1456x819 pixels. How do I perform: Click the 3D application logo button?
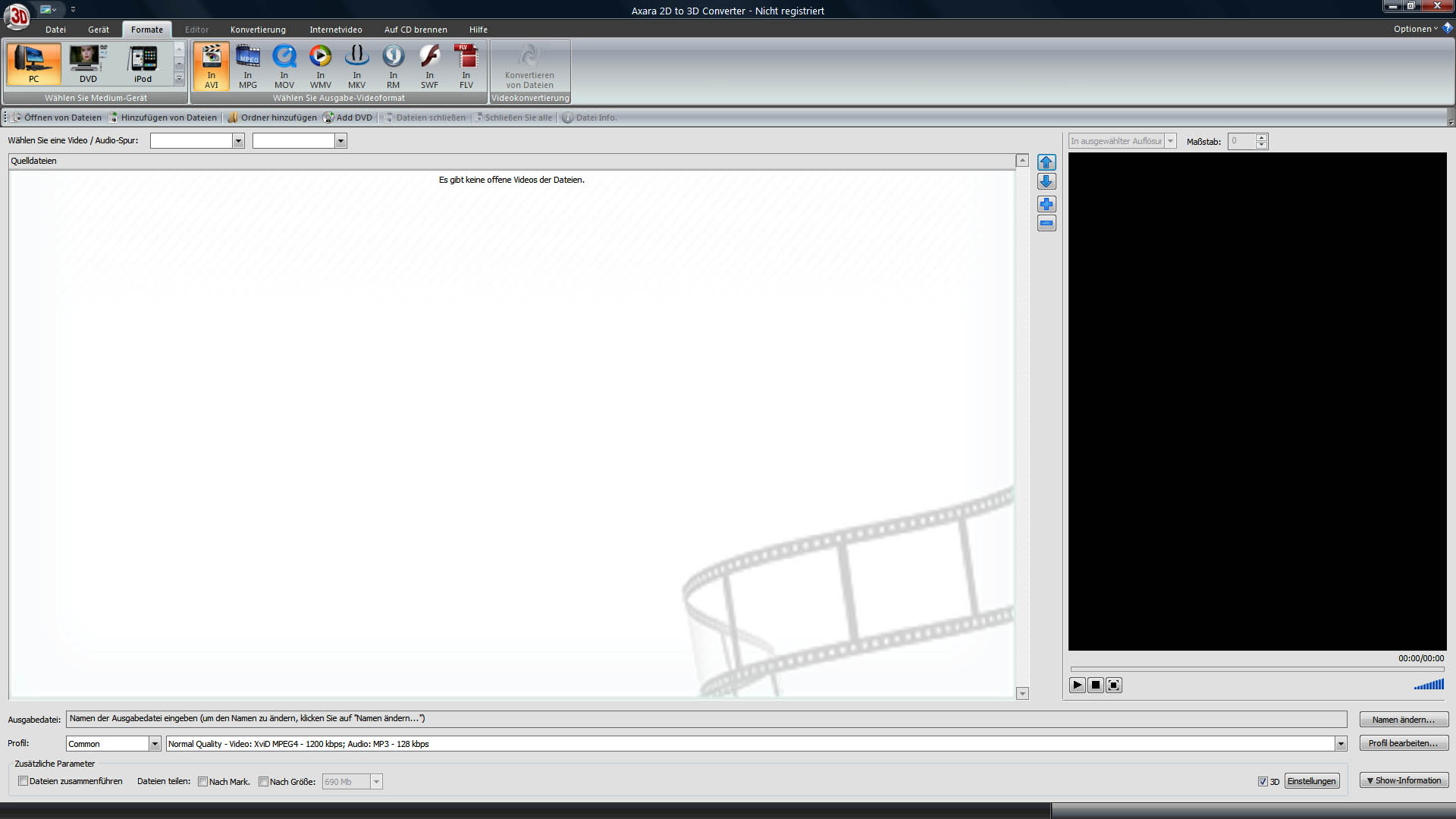[17, 16]
